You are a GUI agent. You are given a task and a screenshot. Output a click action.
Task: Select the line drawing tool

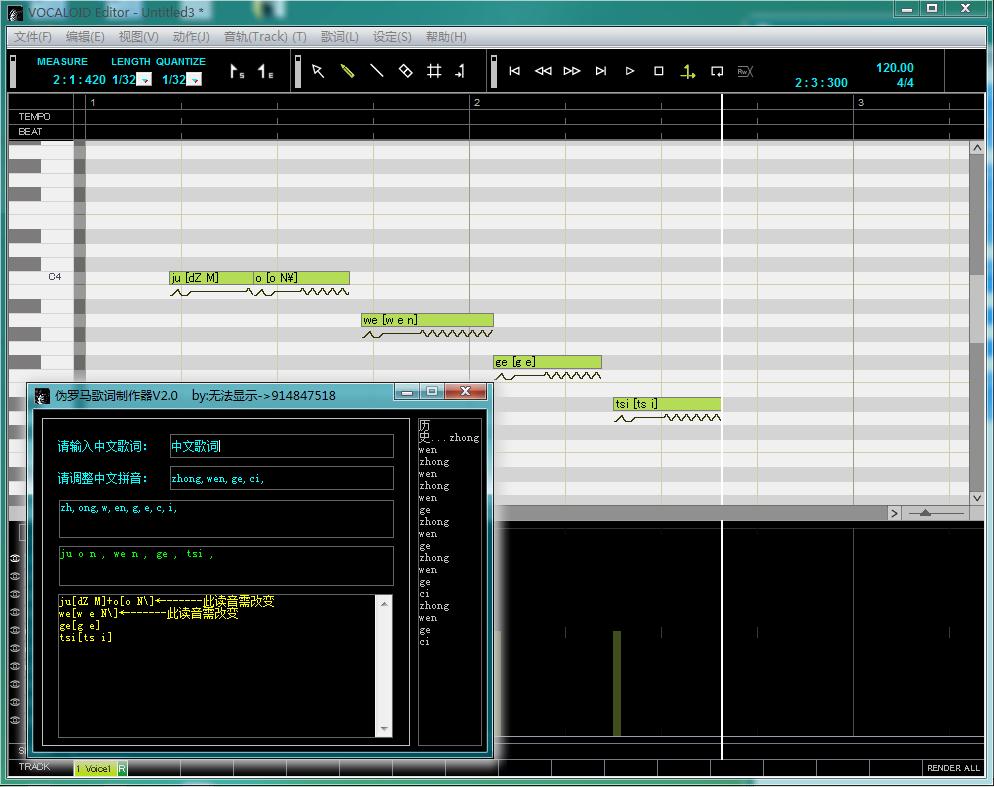(377, 71)
